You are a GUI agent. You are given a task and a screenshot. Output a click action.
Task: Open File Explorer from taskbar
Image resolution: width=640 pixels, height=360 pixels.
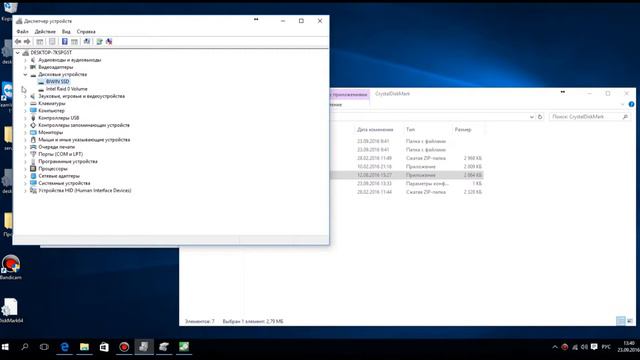[84, 347]
